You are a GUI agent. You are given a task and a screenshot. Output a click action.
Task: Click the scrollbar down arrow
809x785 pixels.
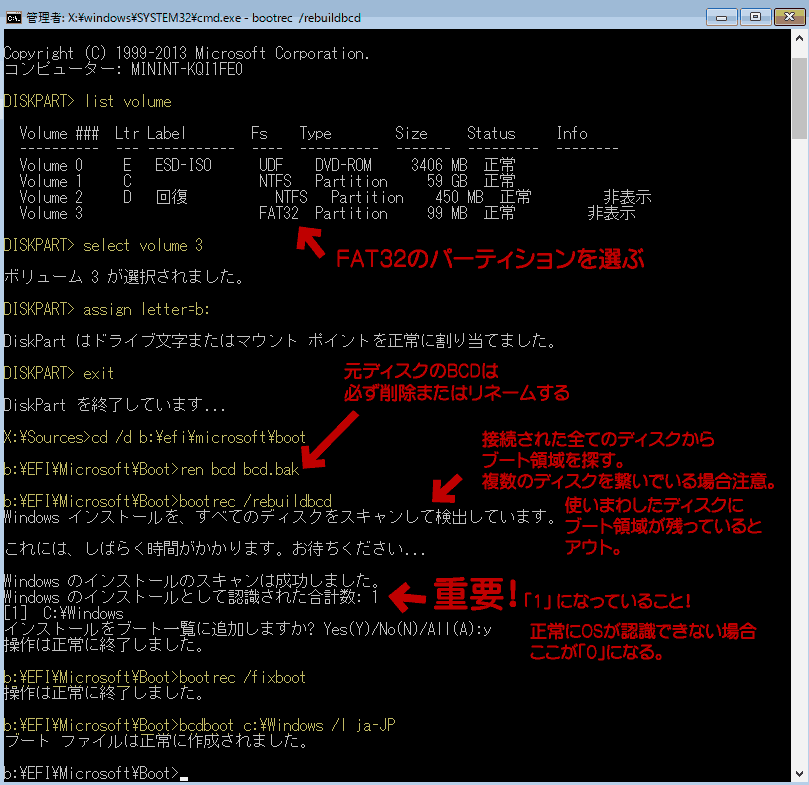click(799, 774)
